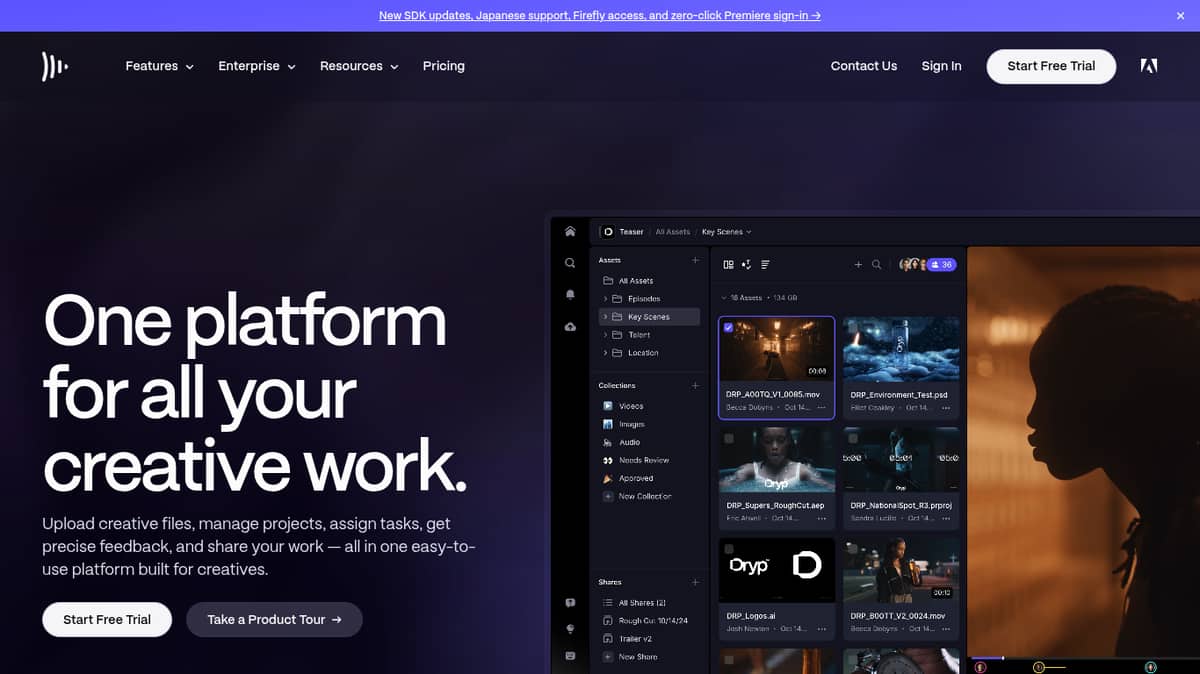1200x674 pixels.
Task: Open the Images collection
Action: pos(623,424)
